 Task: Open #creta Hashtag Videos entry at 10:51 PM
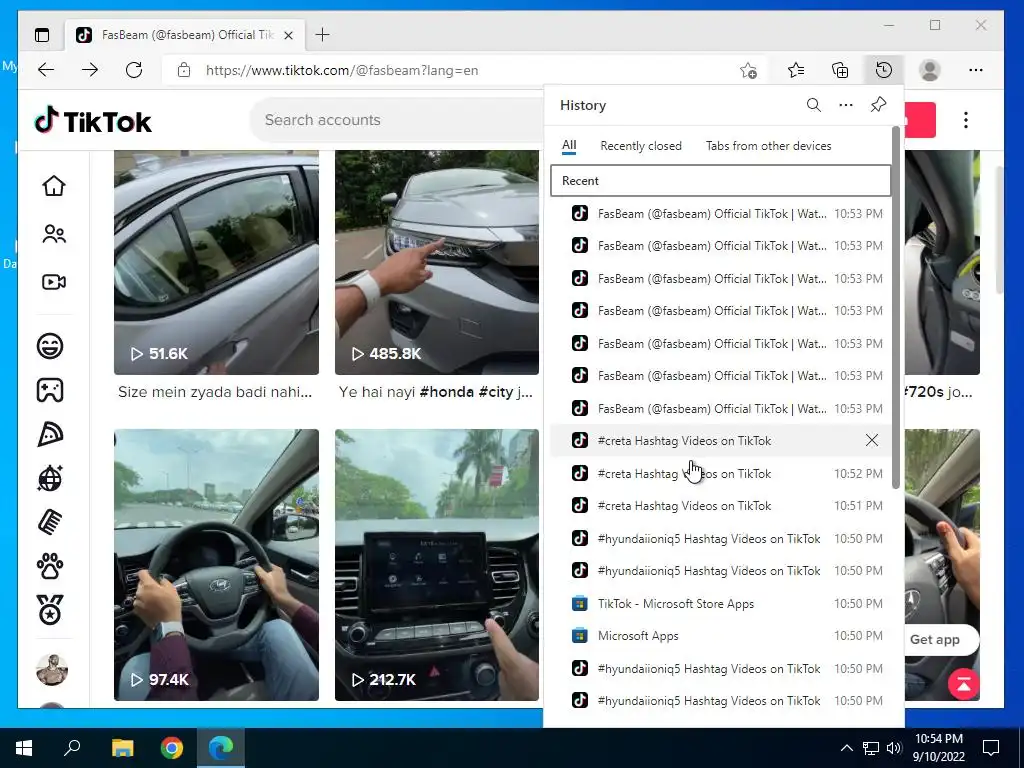pyautogui.click(x=720, y=505)
